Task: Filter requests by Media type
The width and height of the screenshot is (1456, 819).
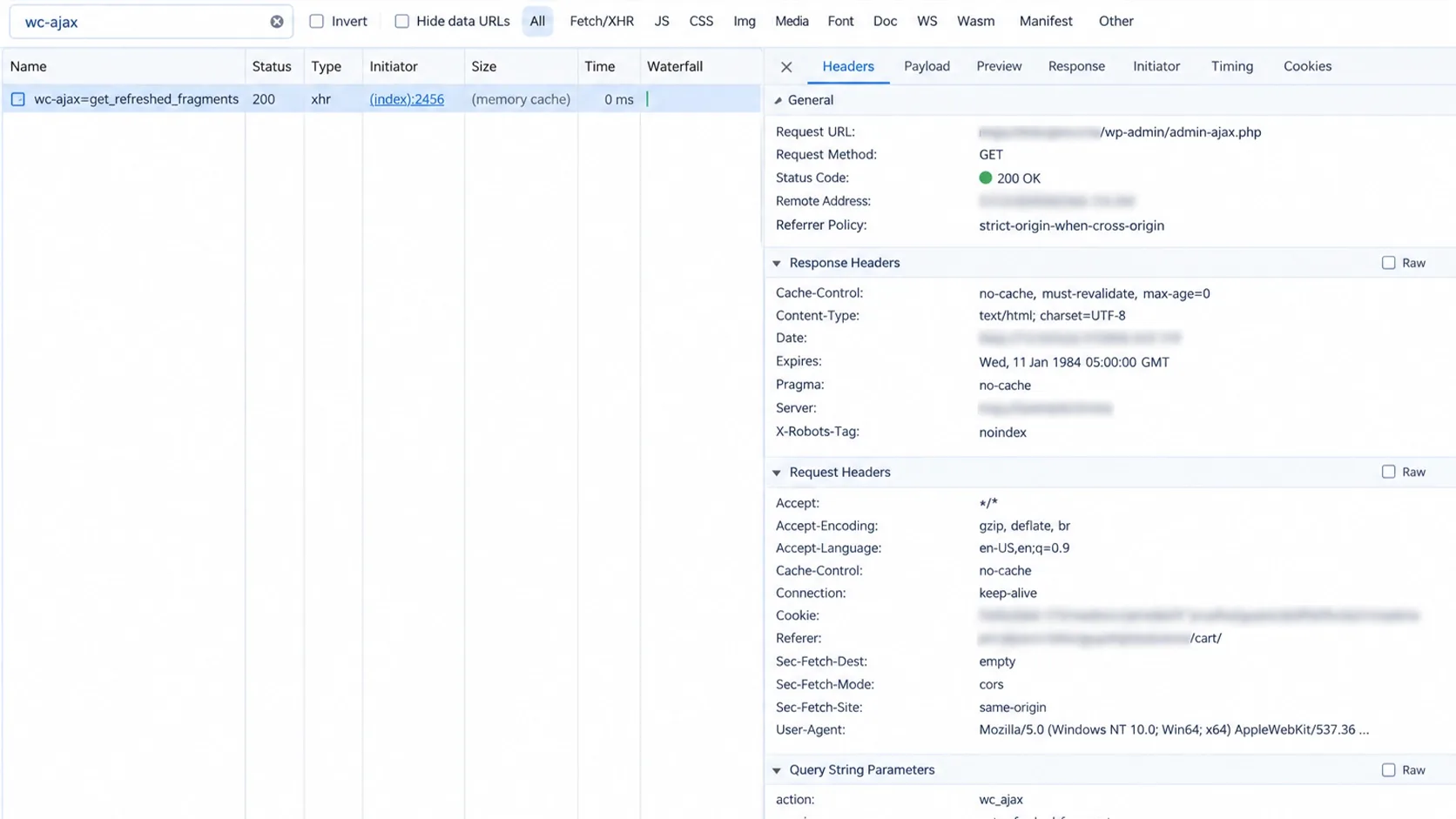Action: (x=792, y=21)
